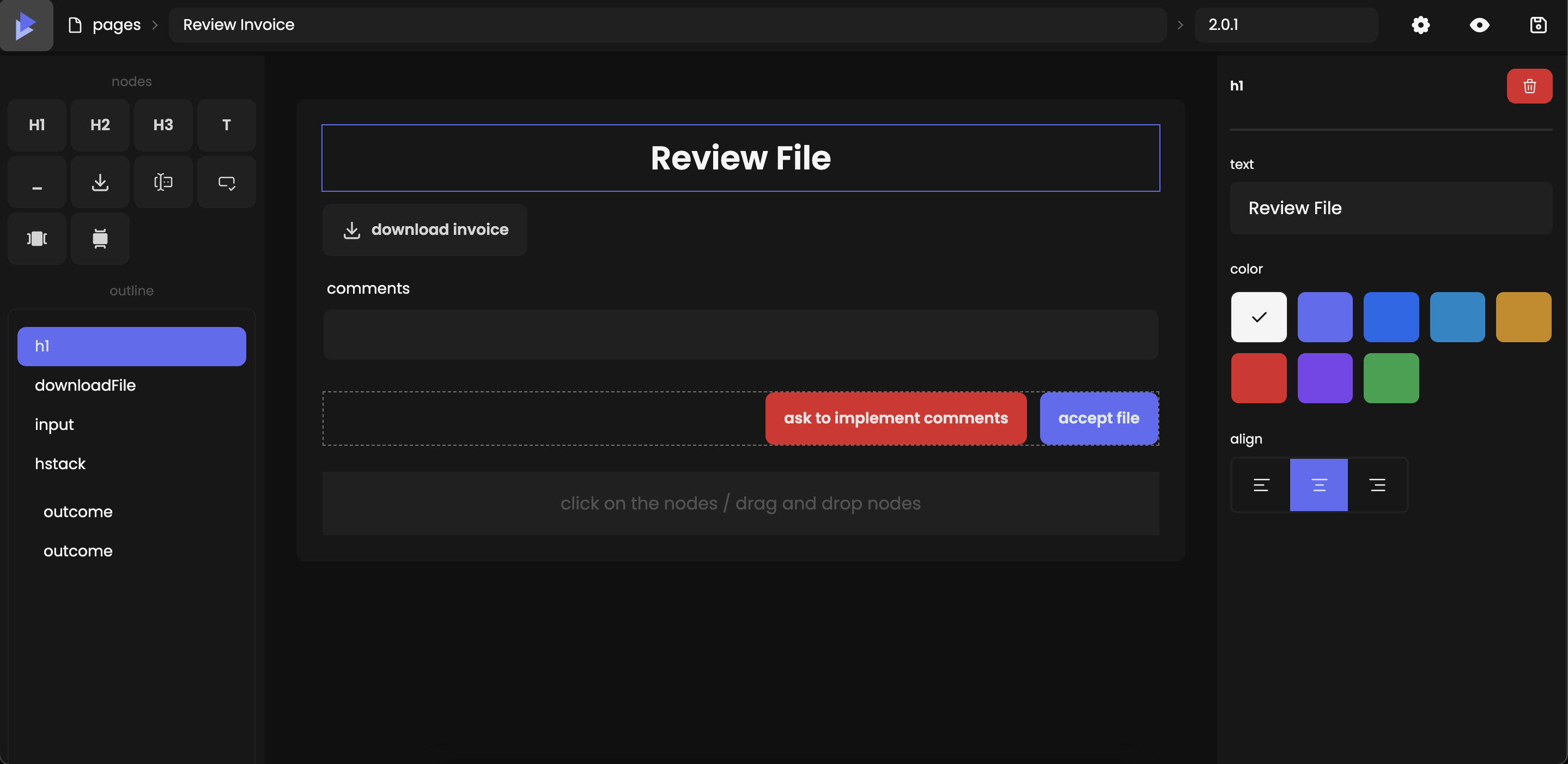The height and width of the screenshot is (764, 1568).
Task: Open page settings gear
Action: pyautogui.click(x=1420, y=25)
